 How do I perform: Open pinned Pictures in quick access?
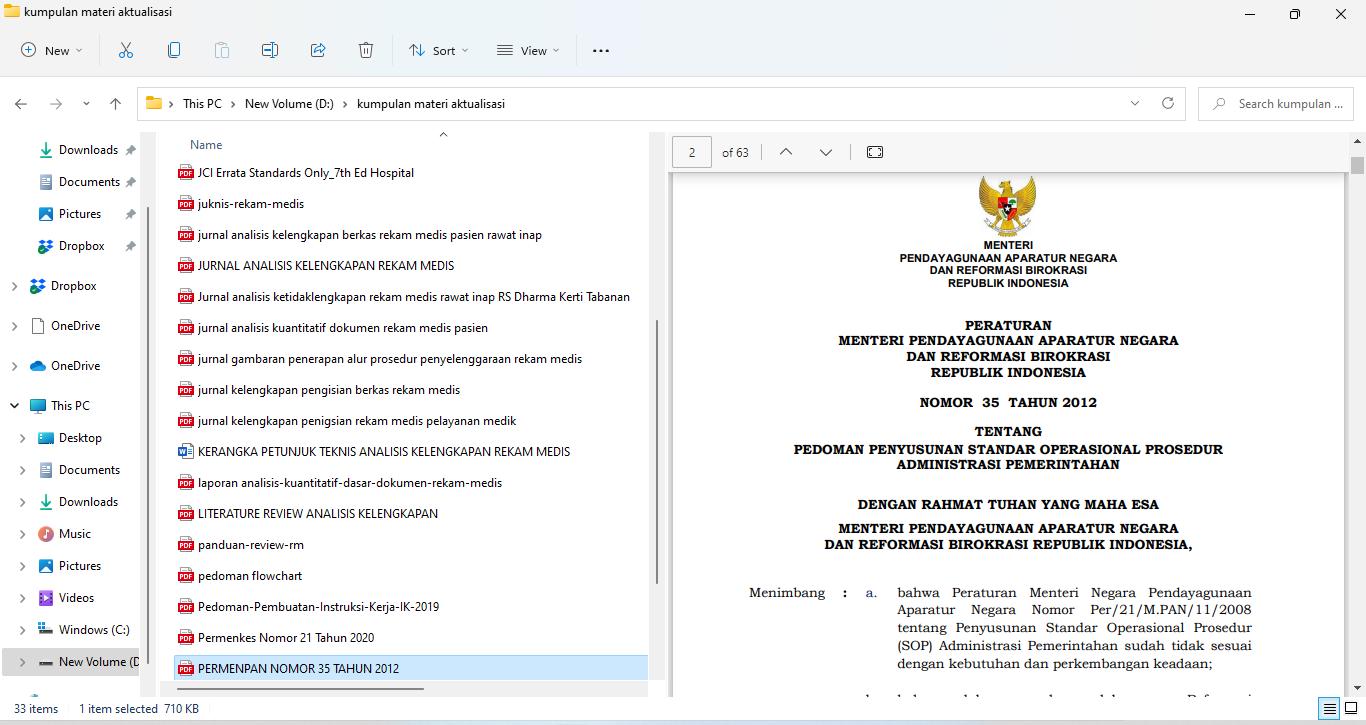(80, 214)
